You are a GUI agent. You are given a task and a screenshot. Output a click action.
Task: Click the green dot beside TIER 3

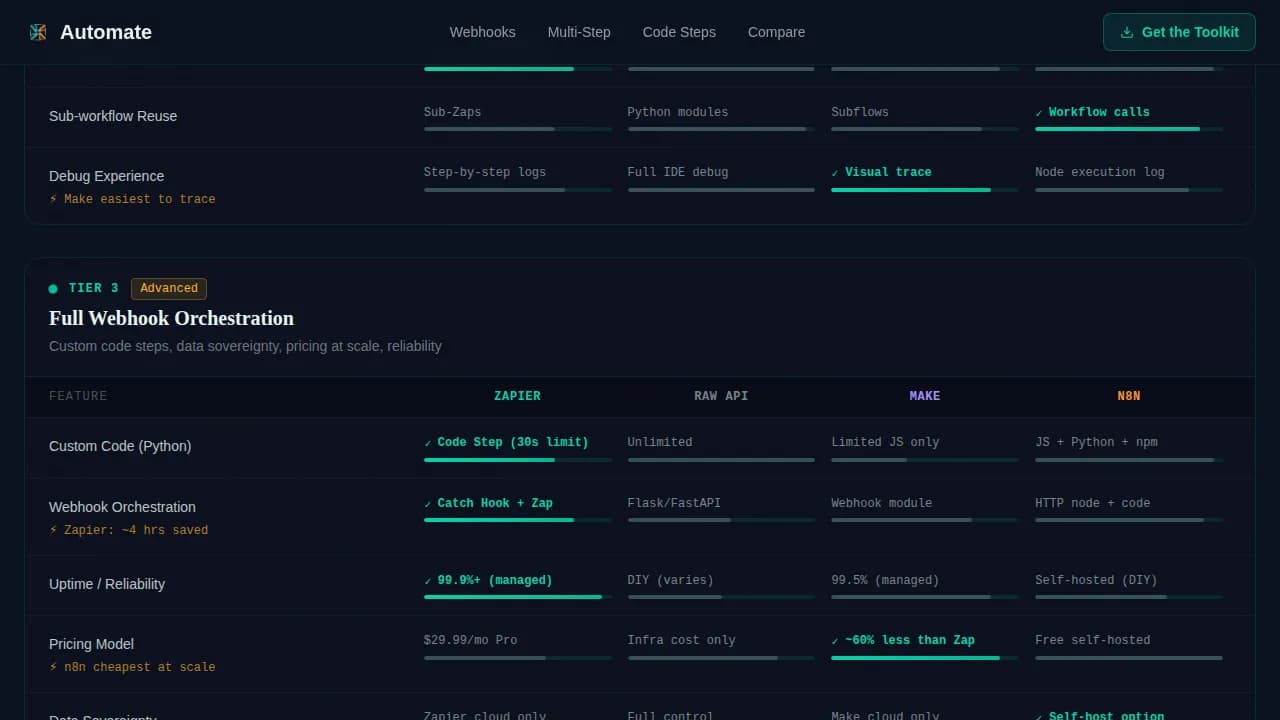[53, 289]
